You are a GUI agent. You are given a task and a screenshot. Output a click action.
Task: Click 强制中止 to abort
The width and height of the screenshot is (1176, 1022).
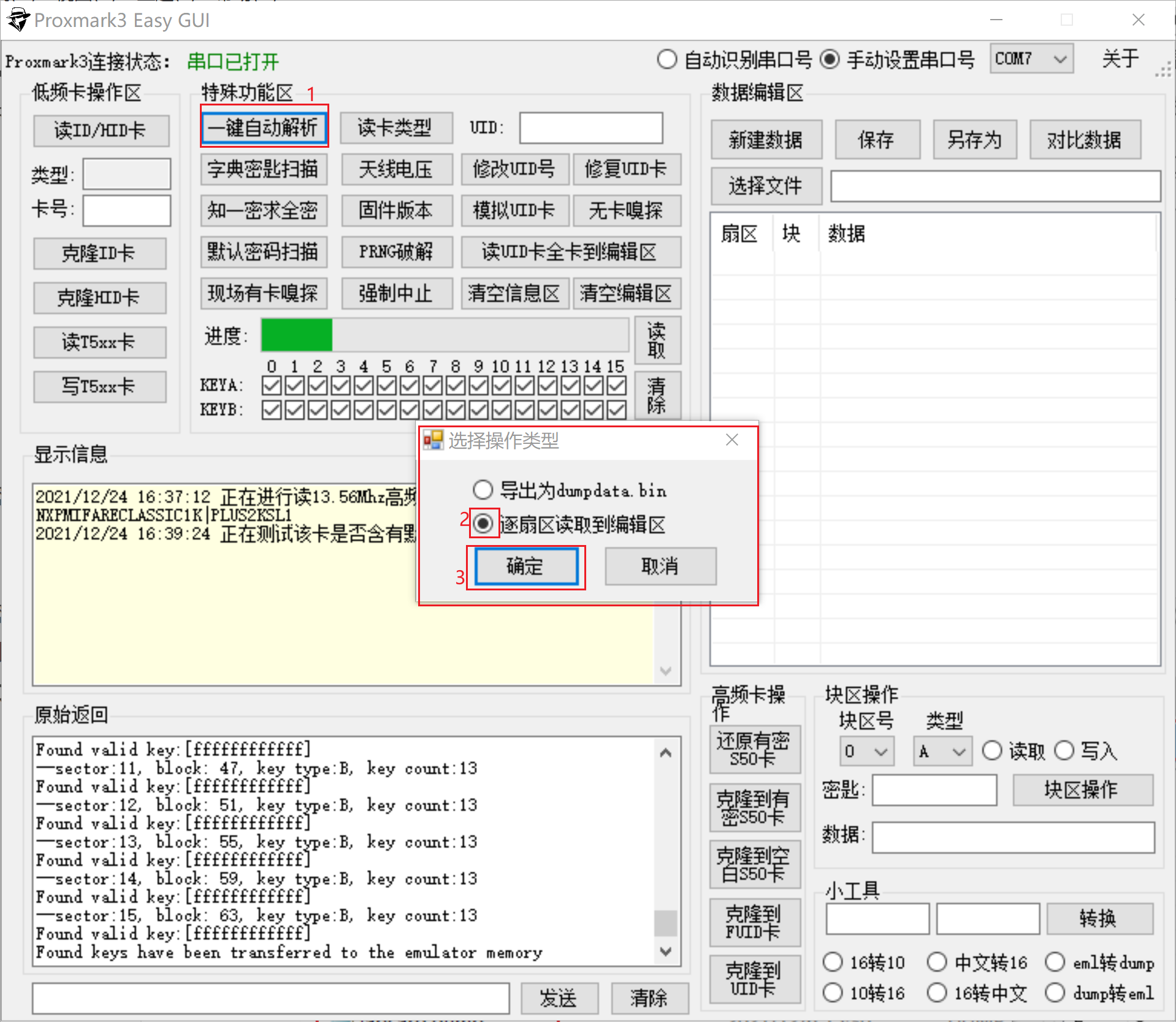click(x=396, y=294)
